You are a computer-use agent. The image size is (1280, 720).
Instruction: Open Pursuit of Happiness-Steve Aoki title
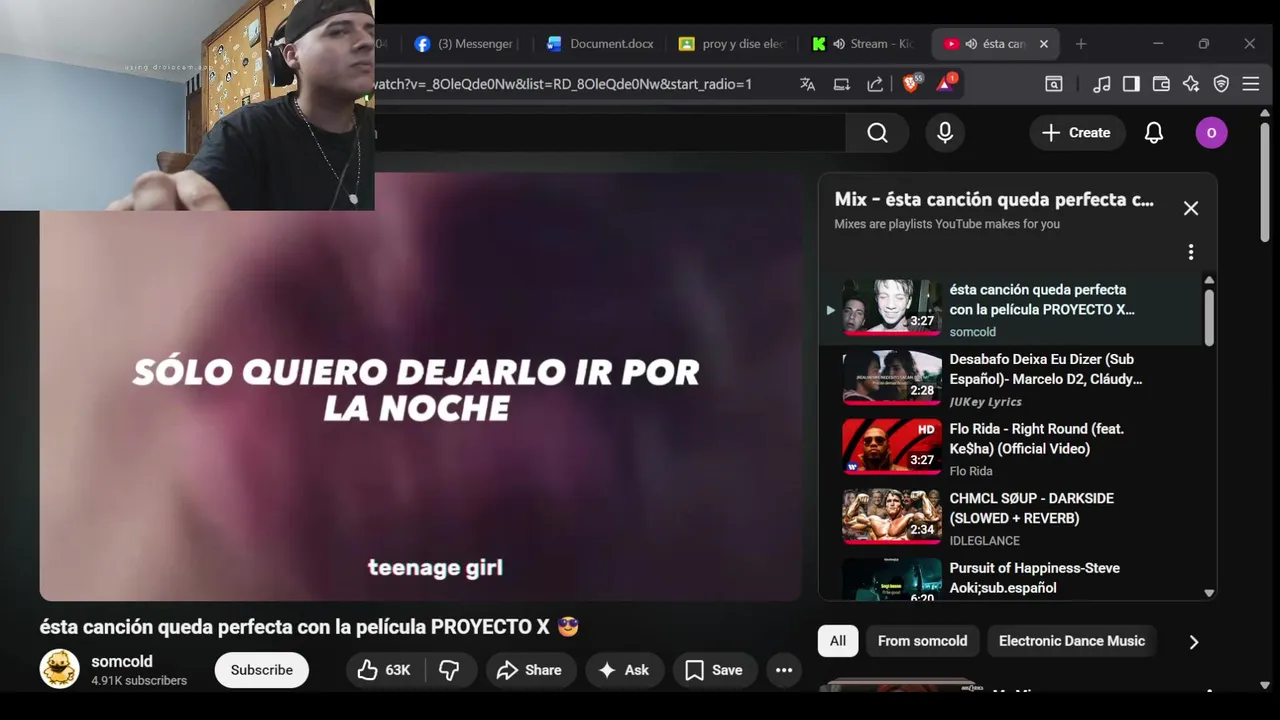(1034, 578)
